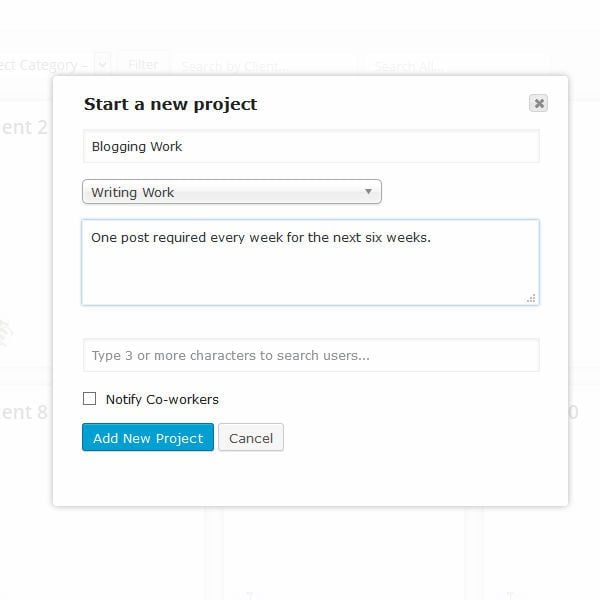Image resolution: width=600 pixels, height=600 pixels.
Task: Click the Search All field
Action: [x=457, y=66]
